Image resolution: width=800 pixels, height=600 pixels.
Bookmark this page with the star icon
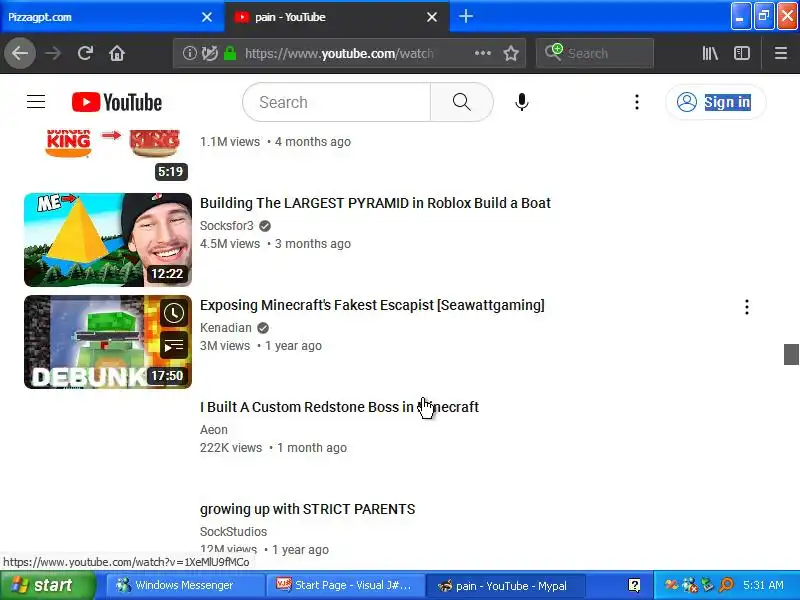point(511,53)
